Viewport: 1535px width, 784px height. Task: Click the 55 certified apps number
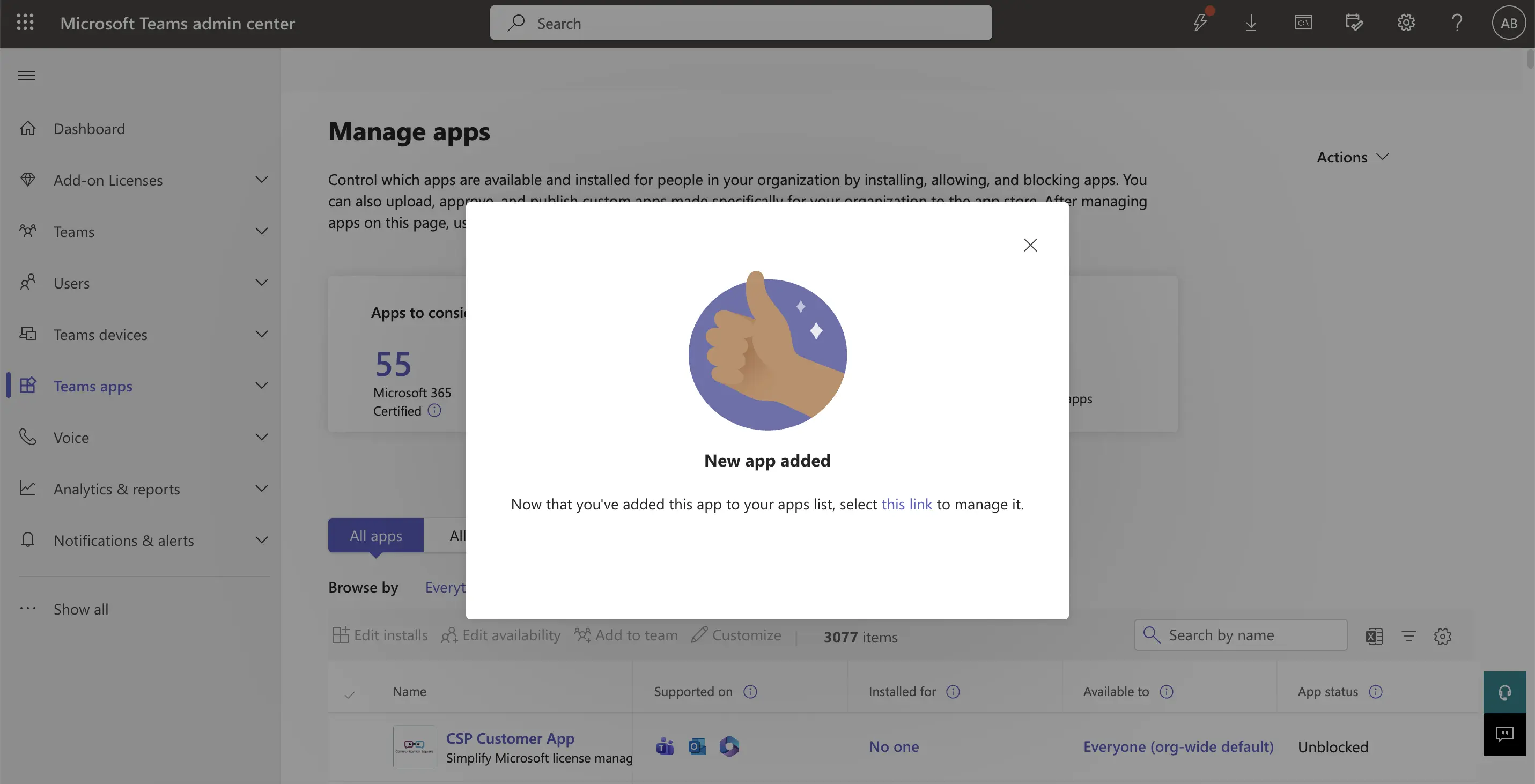point(393,364)
